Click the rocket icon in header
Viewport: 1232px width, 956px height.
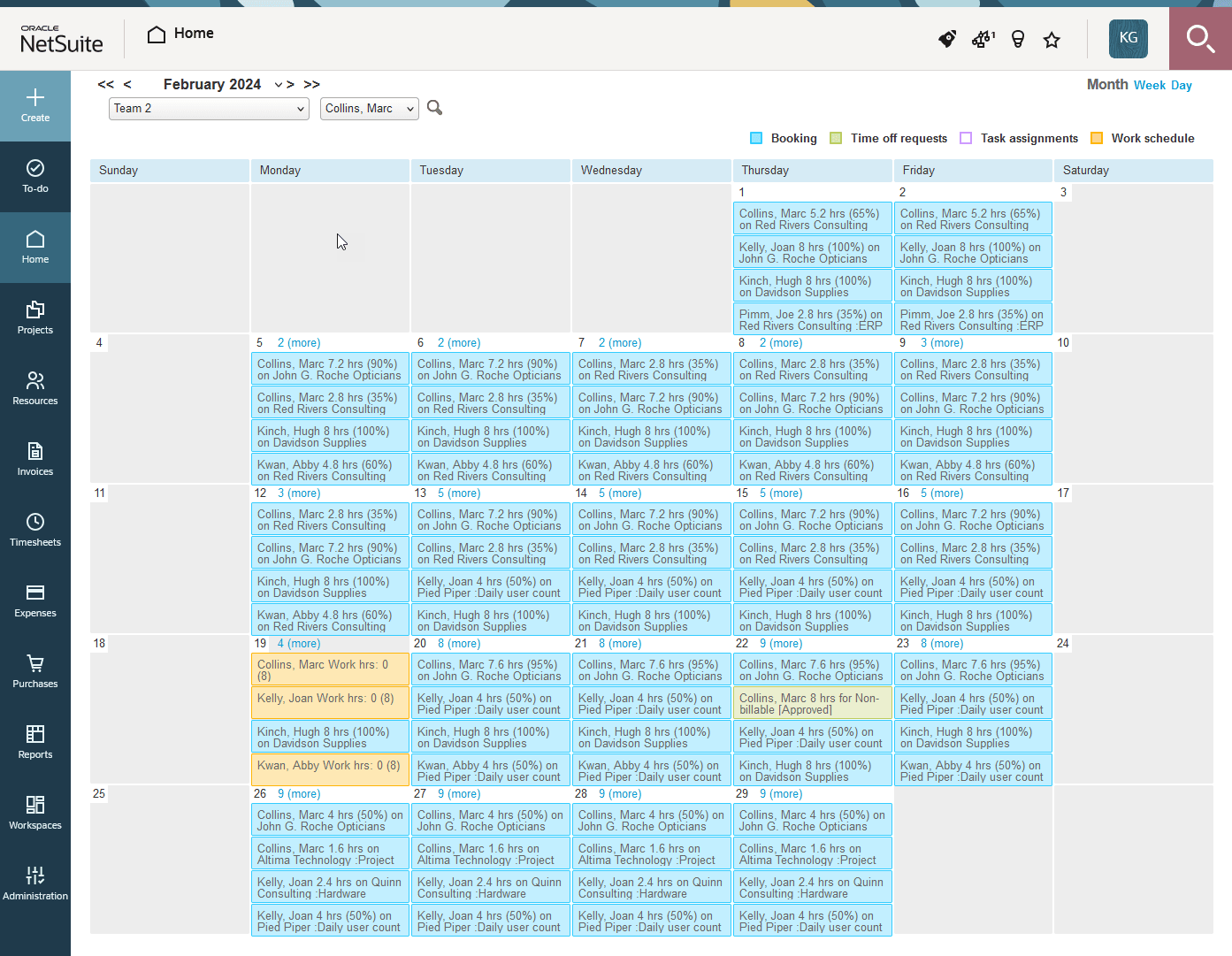click(947, 39)
